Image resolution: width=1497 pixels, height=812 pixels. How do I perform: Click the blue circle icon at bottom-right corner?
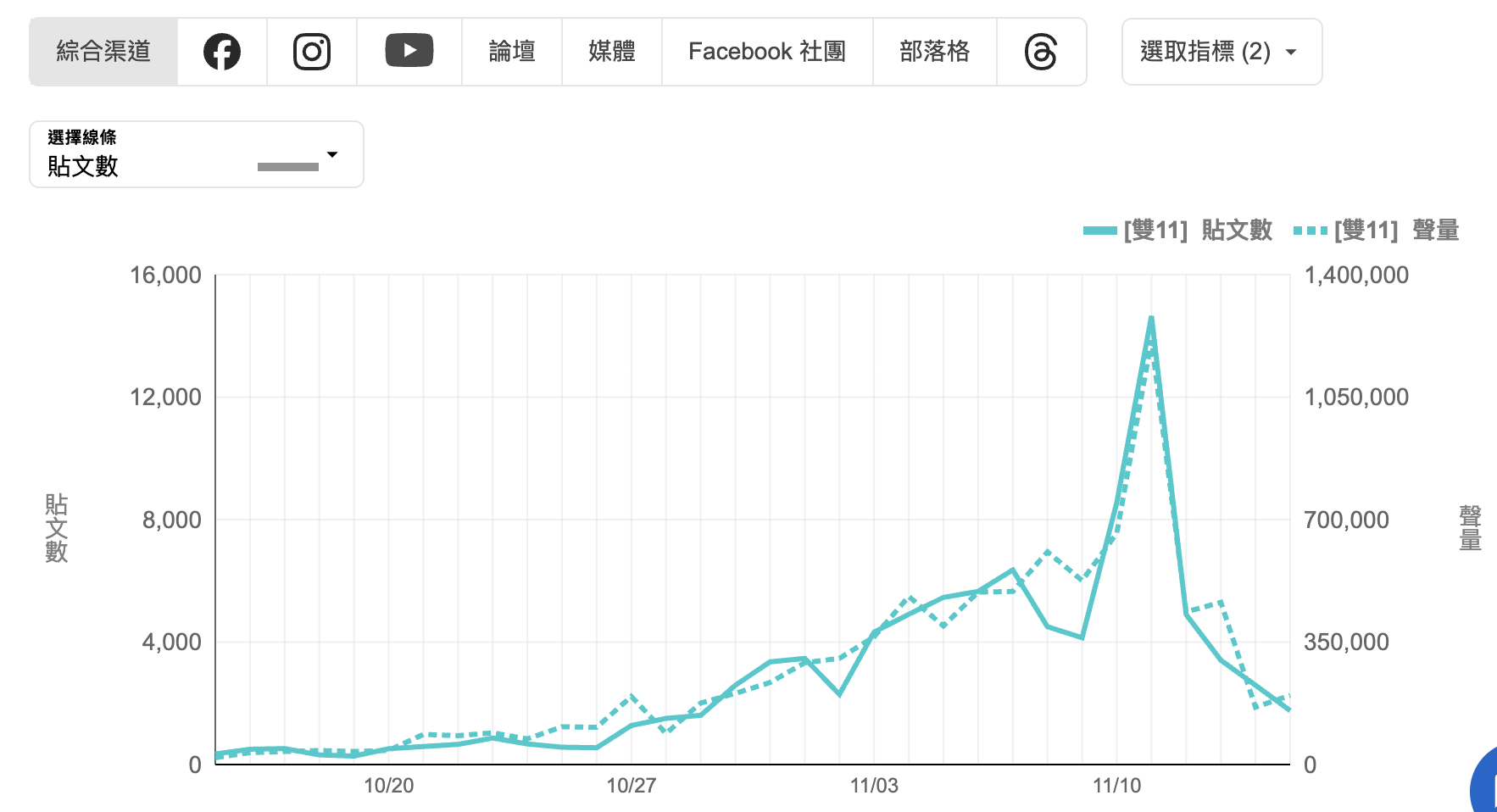(x=1484, y=784)
